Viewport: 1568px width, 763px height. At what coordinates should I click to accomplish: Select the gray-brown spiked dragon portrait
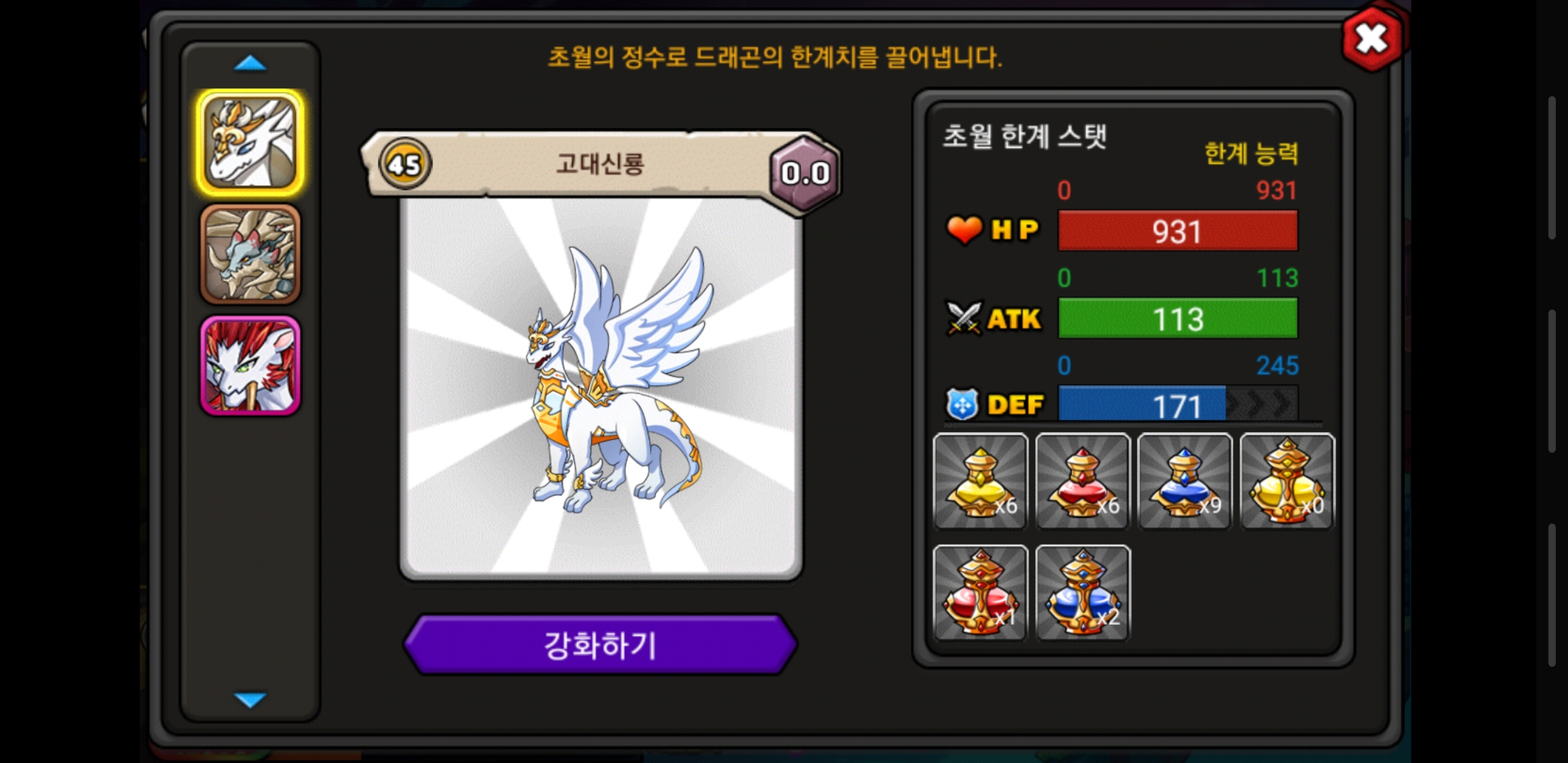(251, 254)
